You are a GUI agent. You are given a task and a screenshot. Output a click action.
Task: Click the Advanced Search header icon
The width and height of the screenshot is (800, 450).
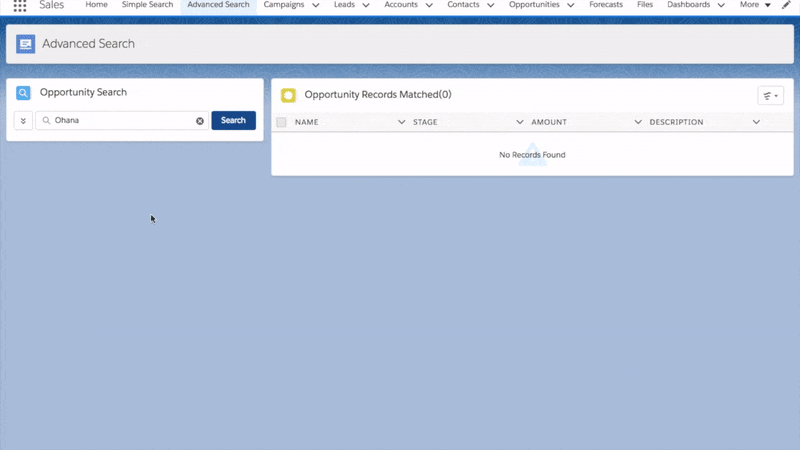(26, 44)
